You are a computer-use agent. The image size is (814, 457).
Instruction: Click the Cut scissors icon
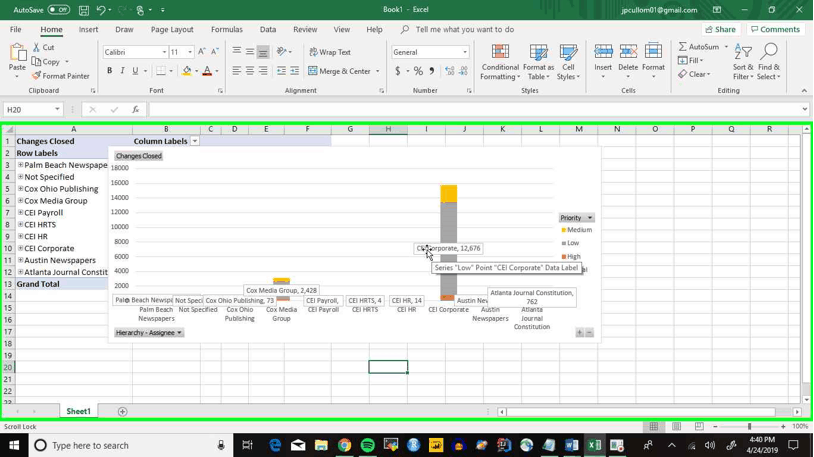(x=36, y=47)
